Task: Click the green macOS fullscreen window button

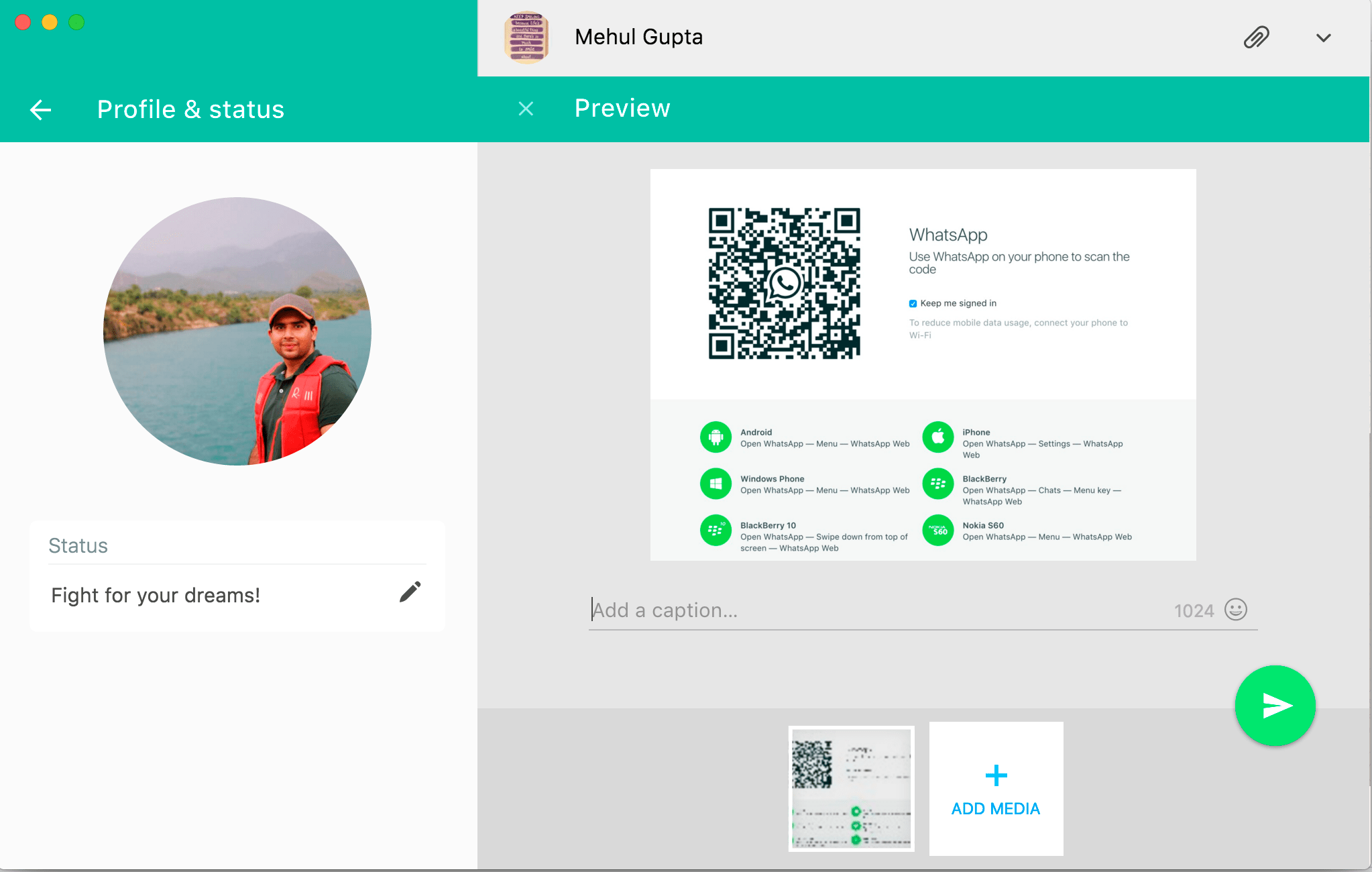Action: click(x=76, y=23)
